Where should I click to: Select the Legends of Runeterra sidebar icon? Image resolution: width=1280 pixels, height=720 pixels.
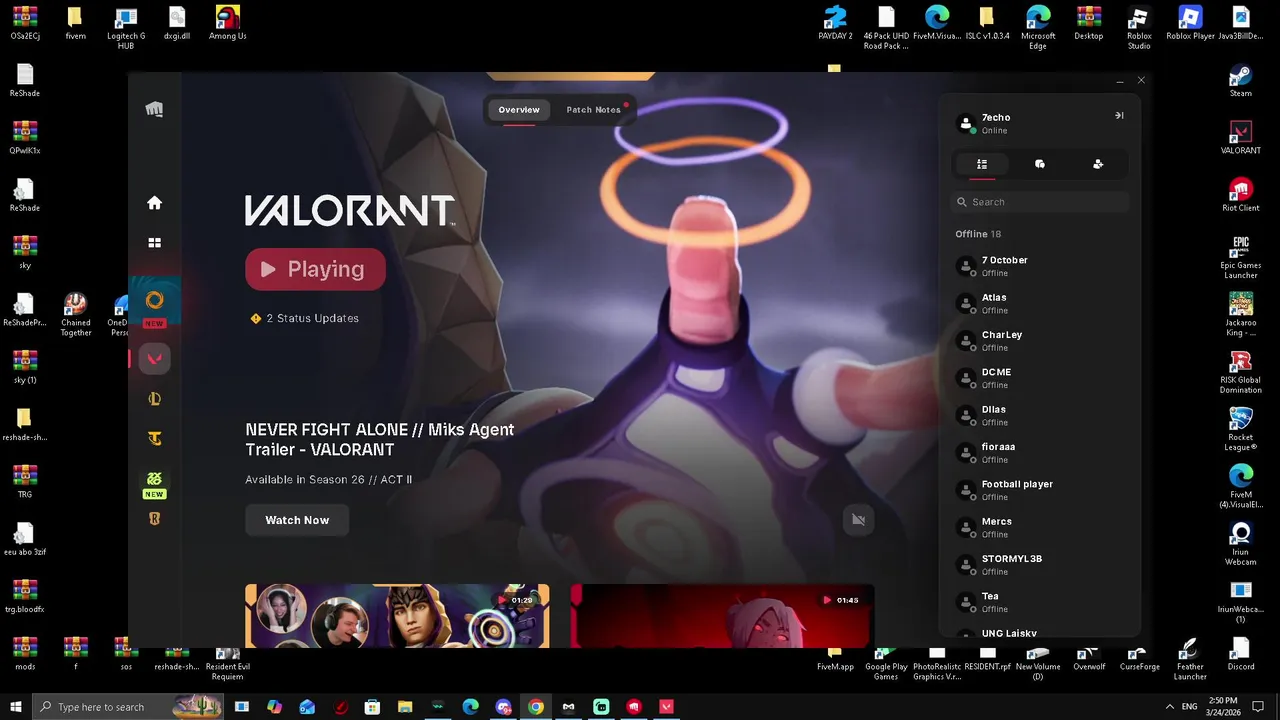tap(154, 519)
